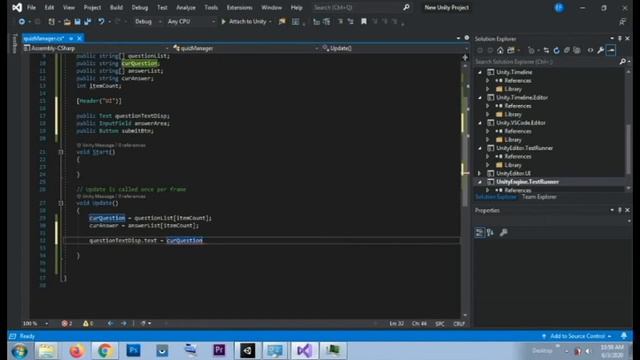Image resolution: width=640 pixels, height=360 pixels.
Task: Open the Assembly-CSharp project dropdown
Action: [97, 48]
